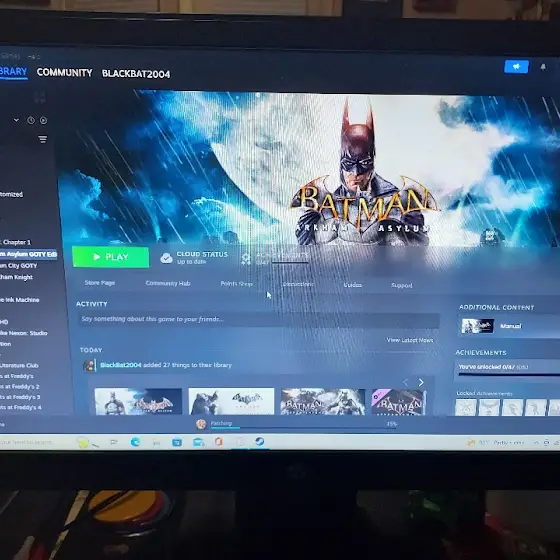Switch to the LIBRARY tab
This screenshot has width=560, height=560.
[x=13, y=71]
